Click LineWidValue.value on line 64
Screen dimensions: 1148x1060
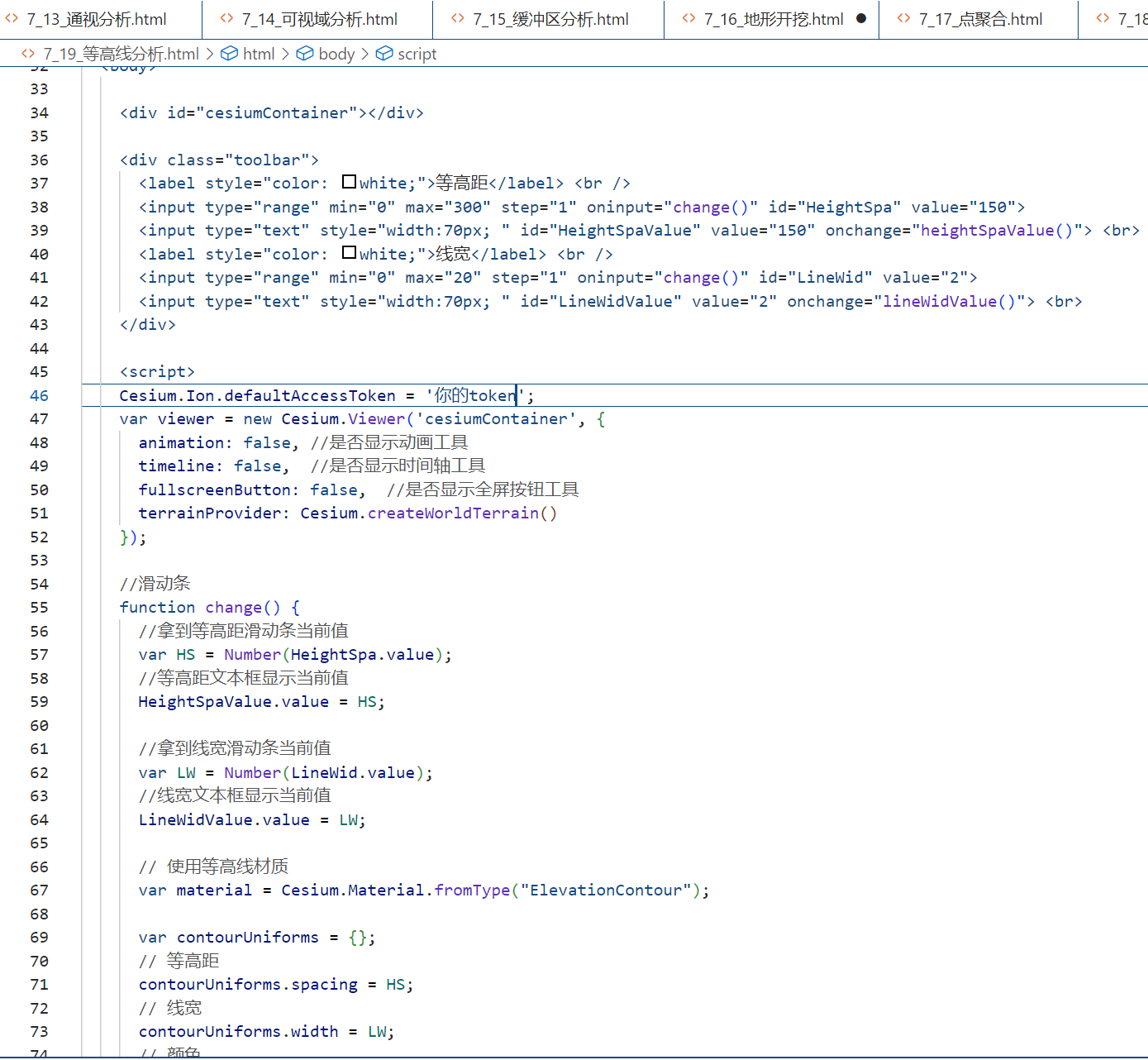[224, 820]
